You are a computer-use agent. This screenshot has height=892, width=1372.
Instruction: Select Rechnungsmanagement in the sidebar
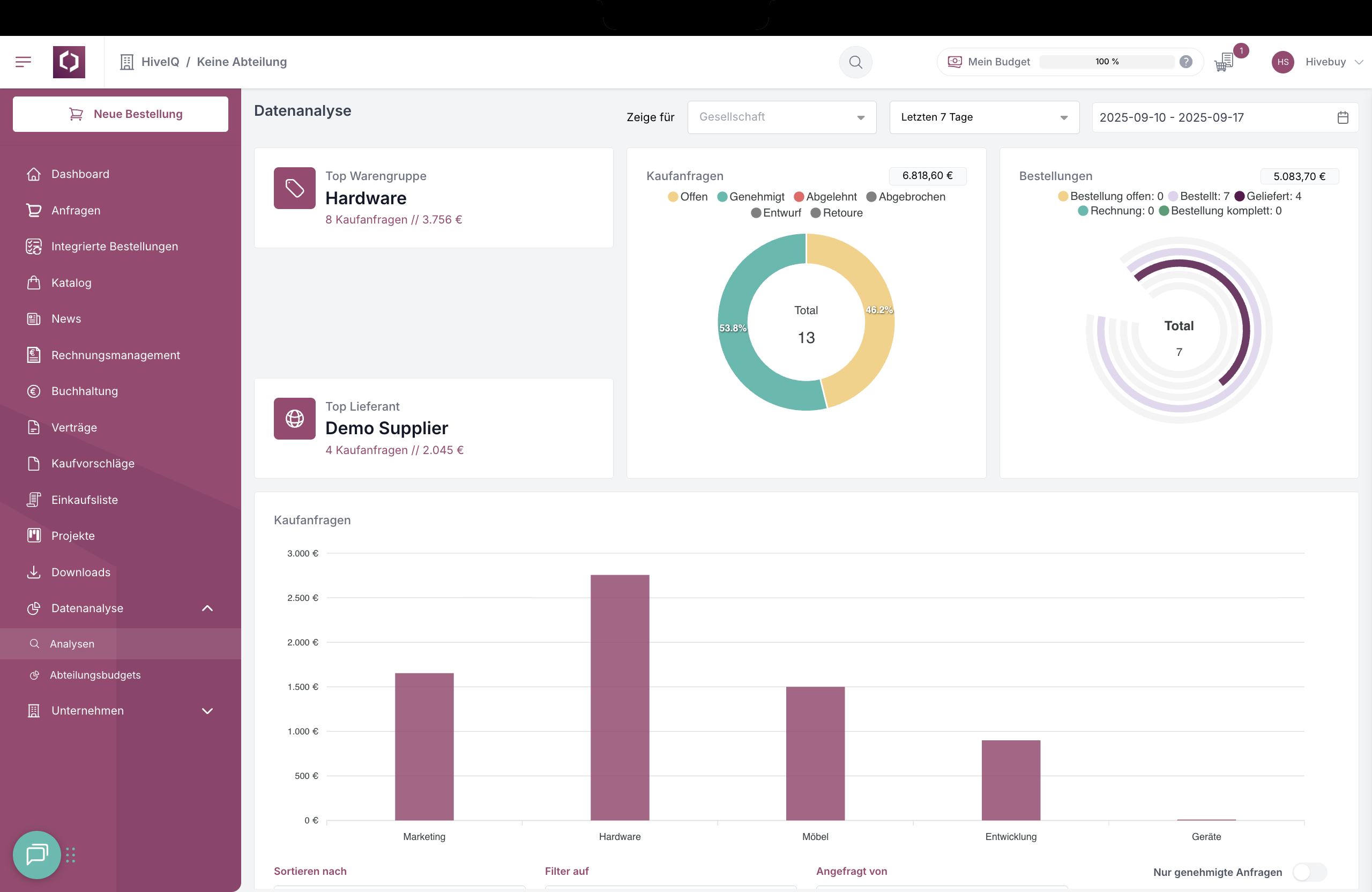pos(115,355)
